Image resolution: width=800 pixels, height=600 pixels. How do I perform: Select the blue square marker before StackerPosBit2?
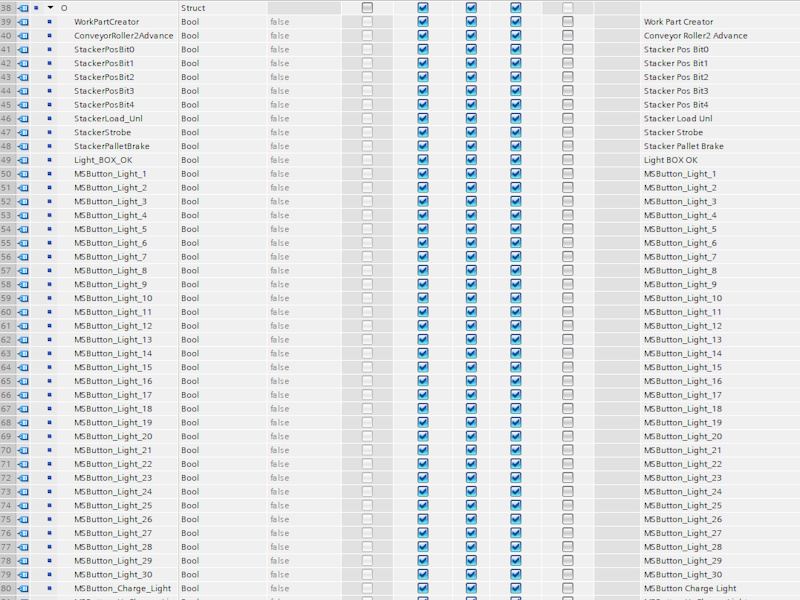tap(49, 77)
